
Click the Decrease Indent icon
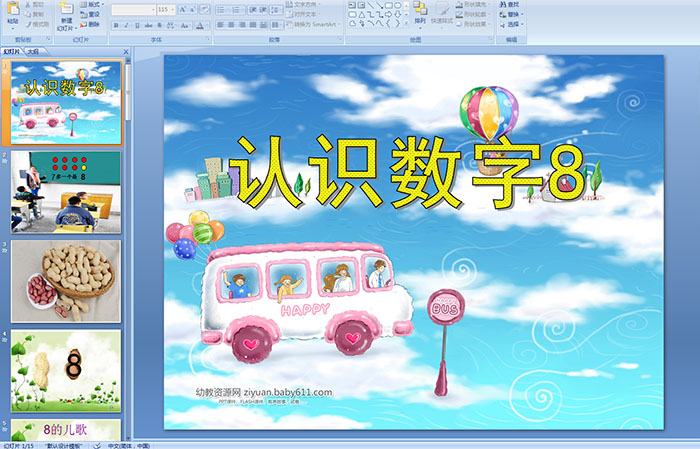[253, 10]
